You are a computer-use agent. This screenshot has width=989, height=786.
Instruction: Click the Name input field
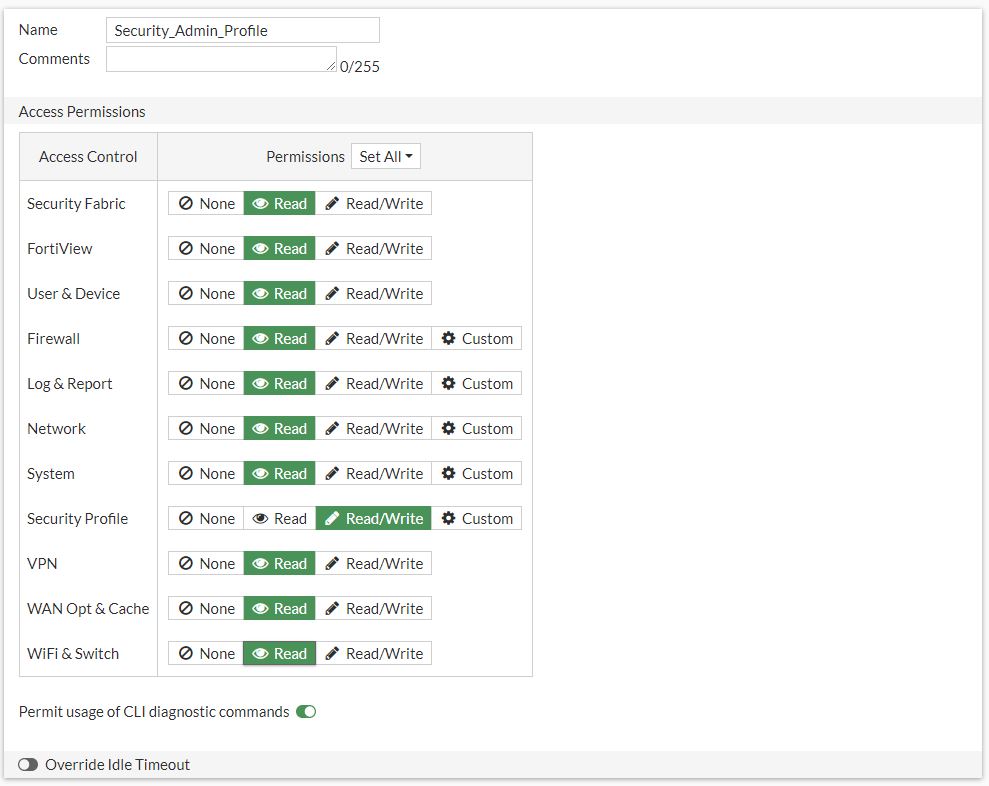tap(242, 30)
